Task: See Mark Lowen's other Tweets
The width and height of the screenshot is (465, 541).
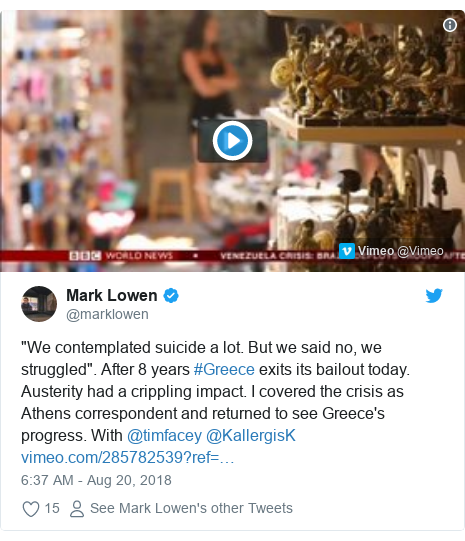Action: [x=191, y=508]
